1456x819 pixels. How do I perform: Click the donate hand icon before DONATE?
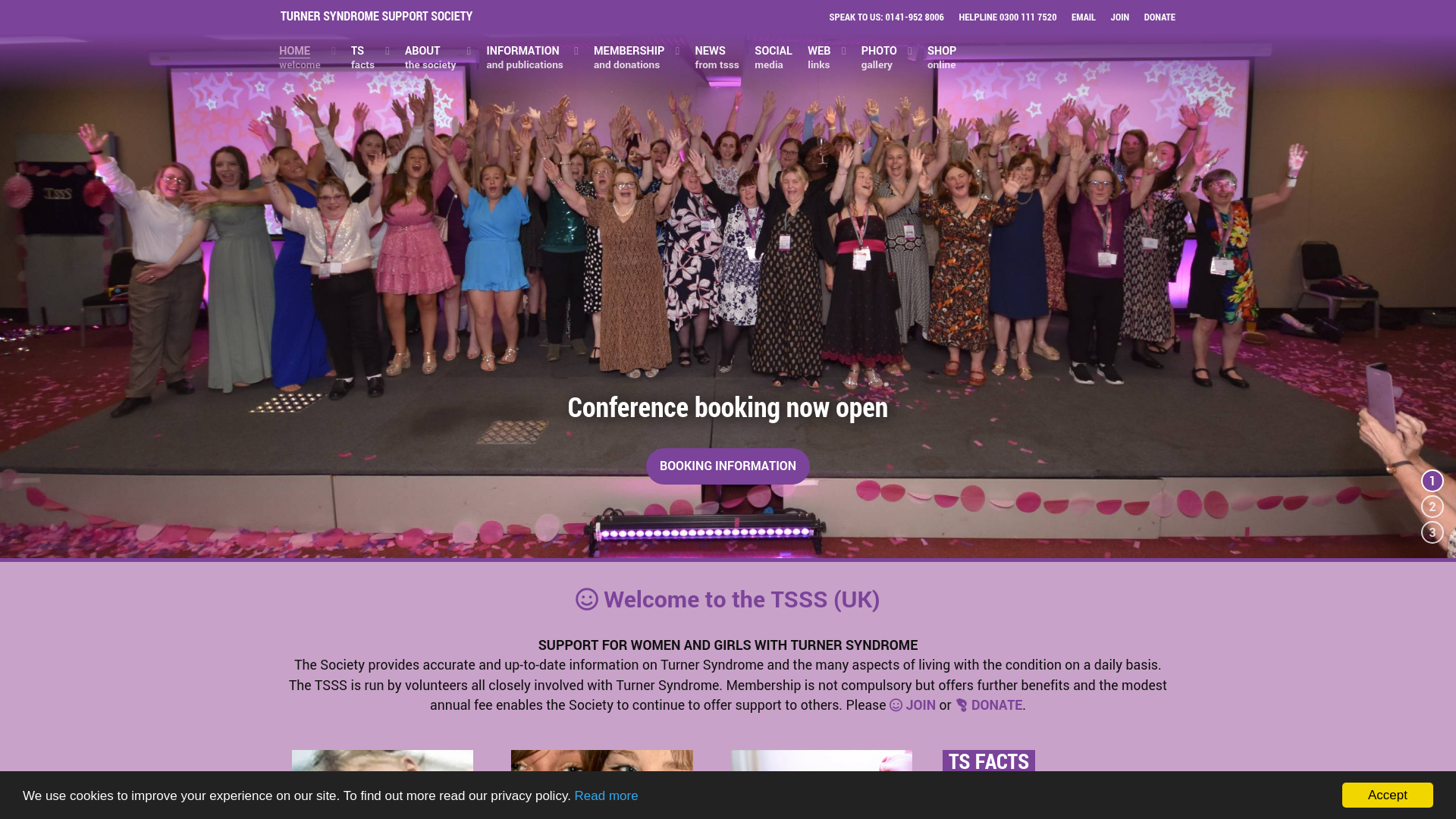pyautogui.click(x=962, y=705)
